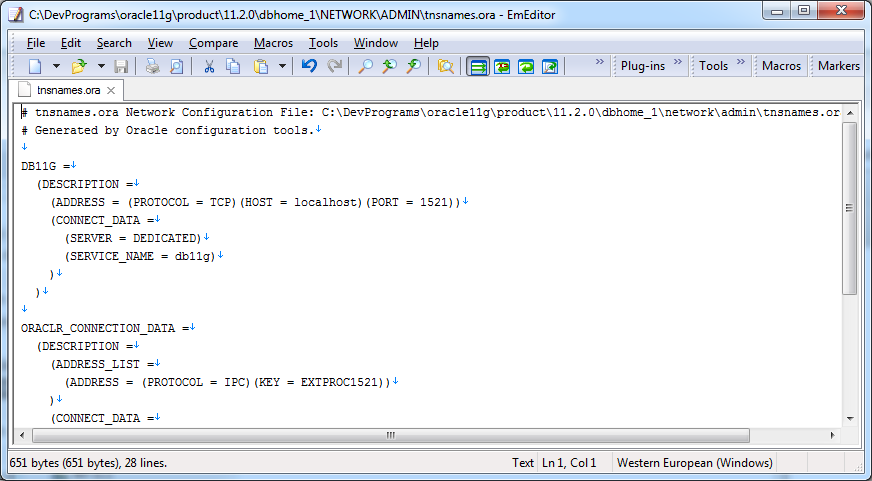Screen dimensions: 872x481
Task: Close the tnsnames.ora tab
Action: (x=111, y=90)
